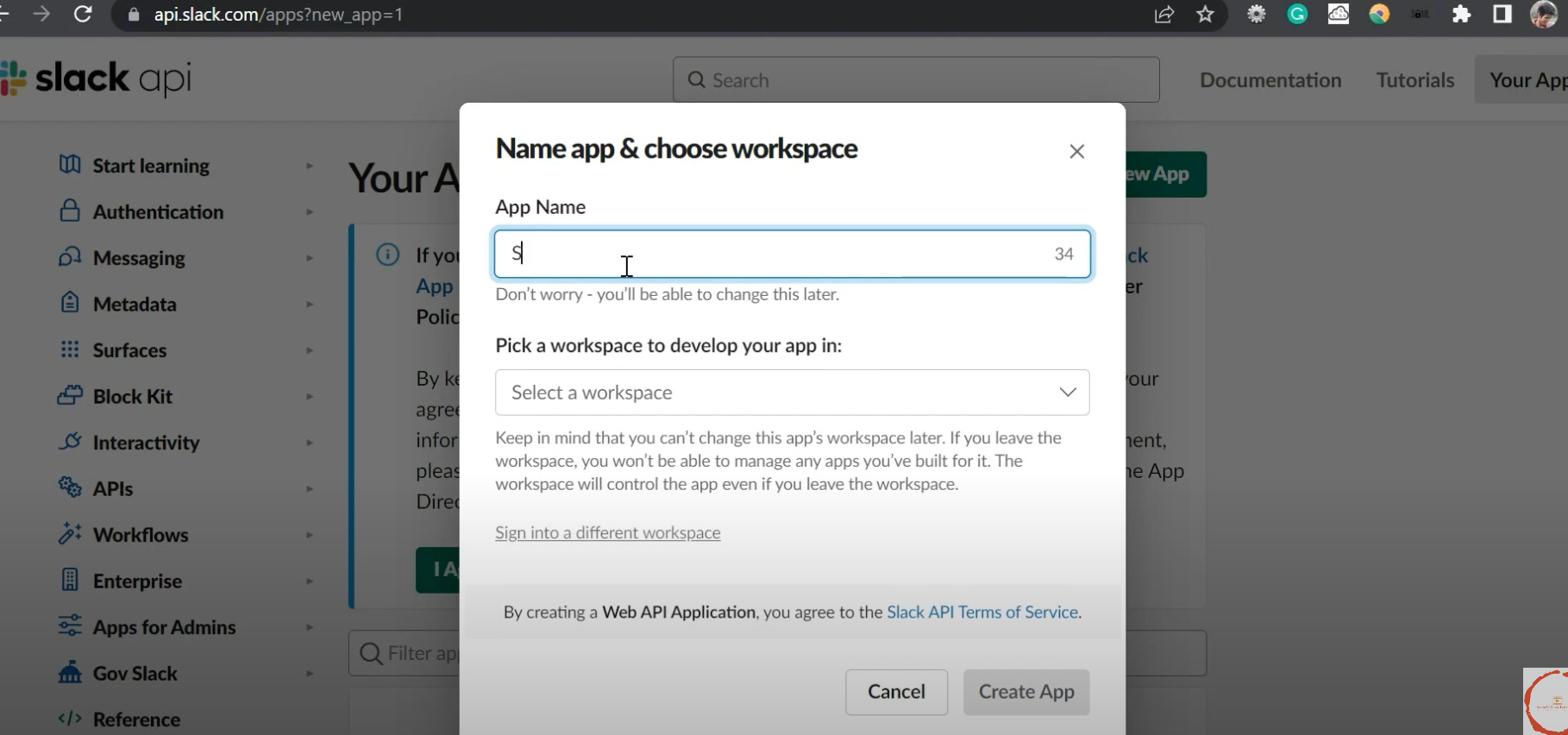
Task: Open Slack API Terms of Service link
Action: click(x=982, y=612)
